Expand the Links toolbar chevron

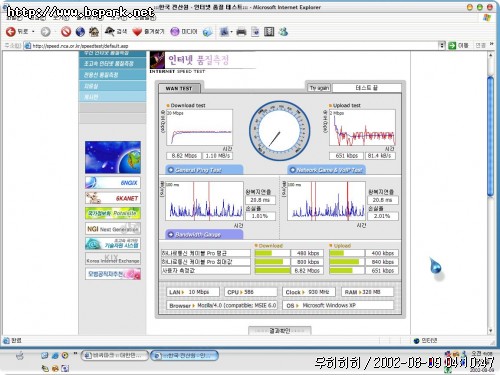point(491,44)
